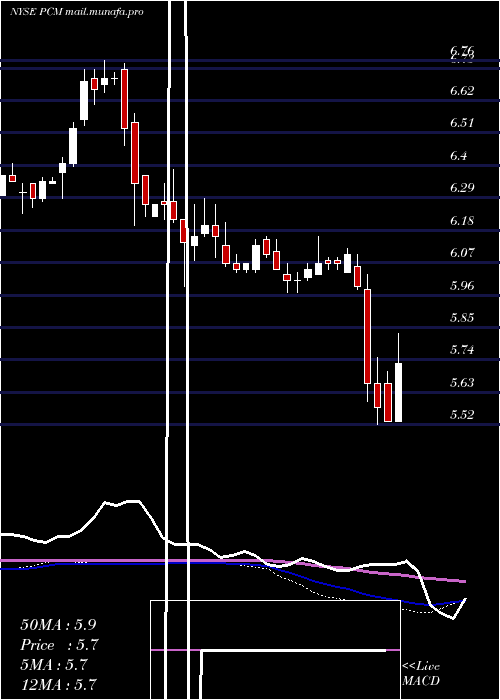Select the tall red candle dropping to 5.63
Screen dimensions: 500x700
(x=367, y=336)
